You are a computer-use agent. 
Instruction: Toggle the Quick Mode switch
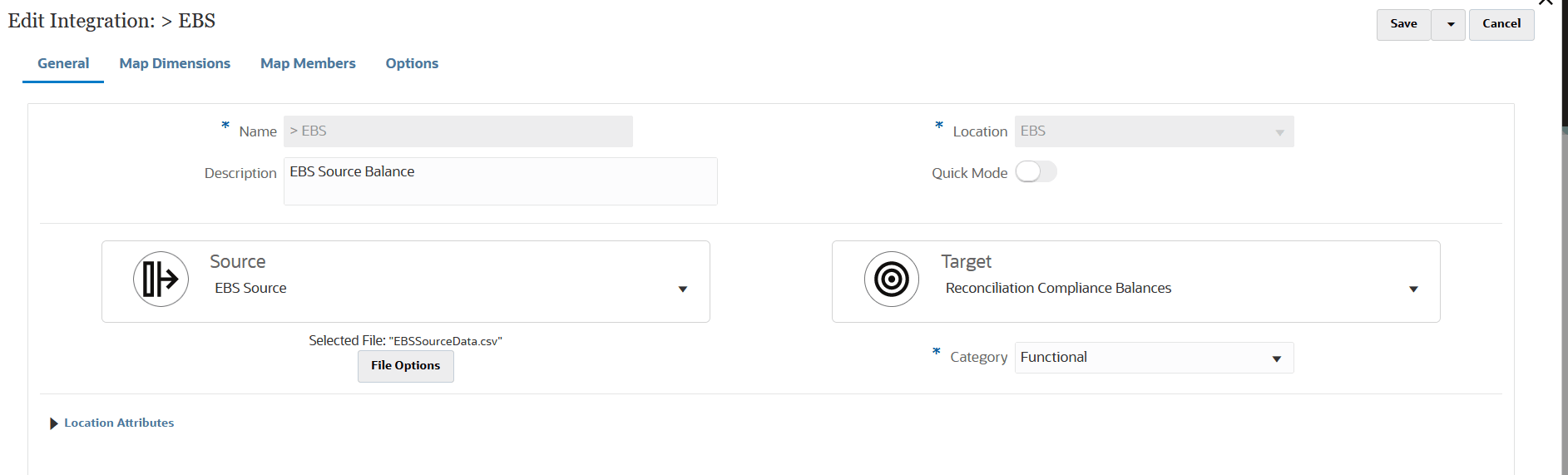coord(1036,172)
